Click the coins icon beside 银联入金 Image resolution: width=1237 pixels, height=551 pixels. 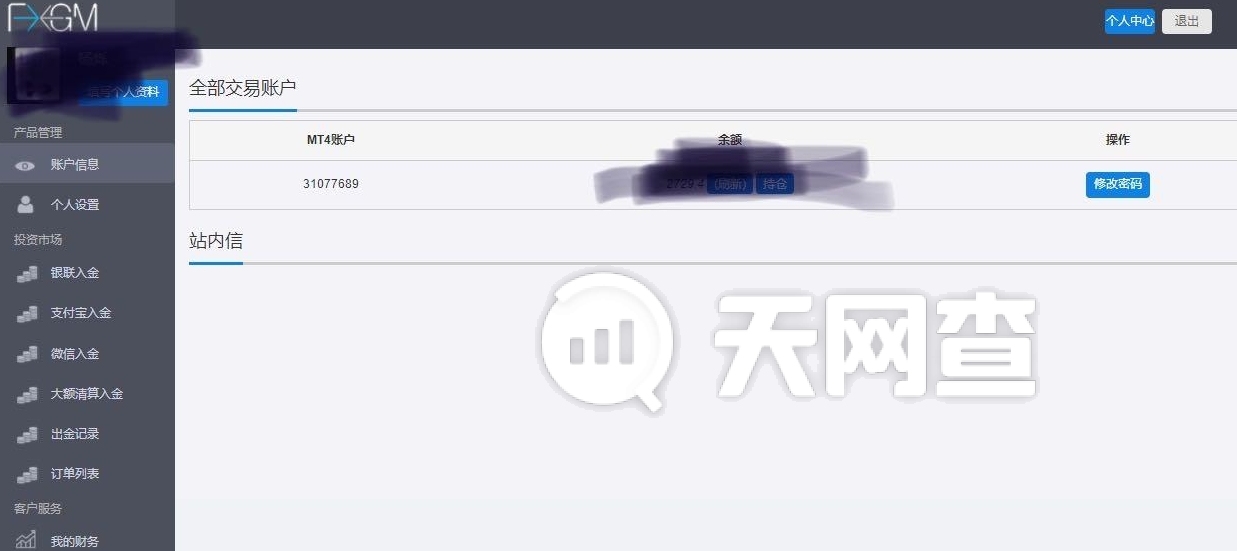point(27,273)
